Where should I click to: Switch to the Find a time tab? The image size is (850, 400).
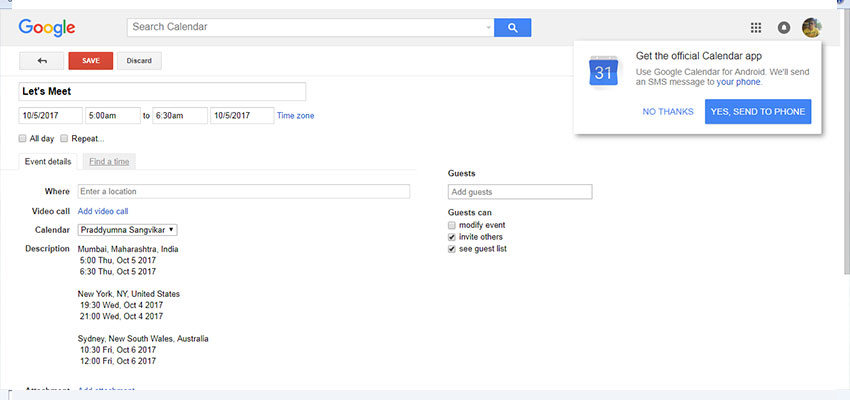[109, 162]
